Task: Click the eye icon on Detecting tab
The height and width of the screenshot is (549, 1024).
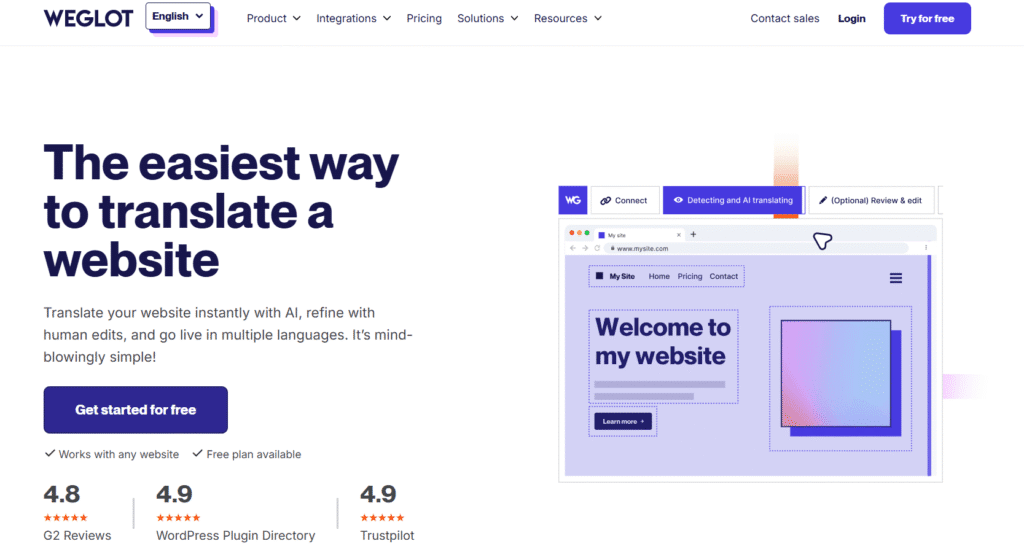Action: coord(678,200)
